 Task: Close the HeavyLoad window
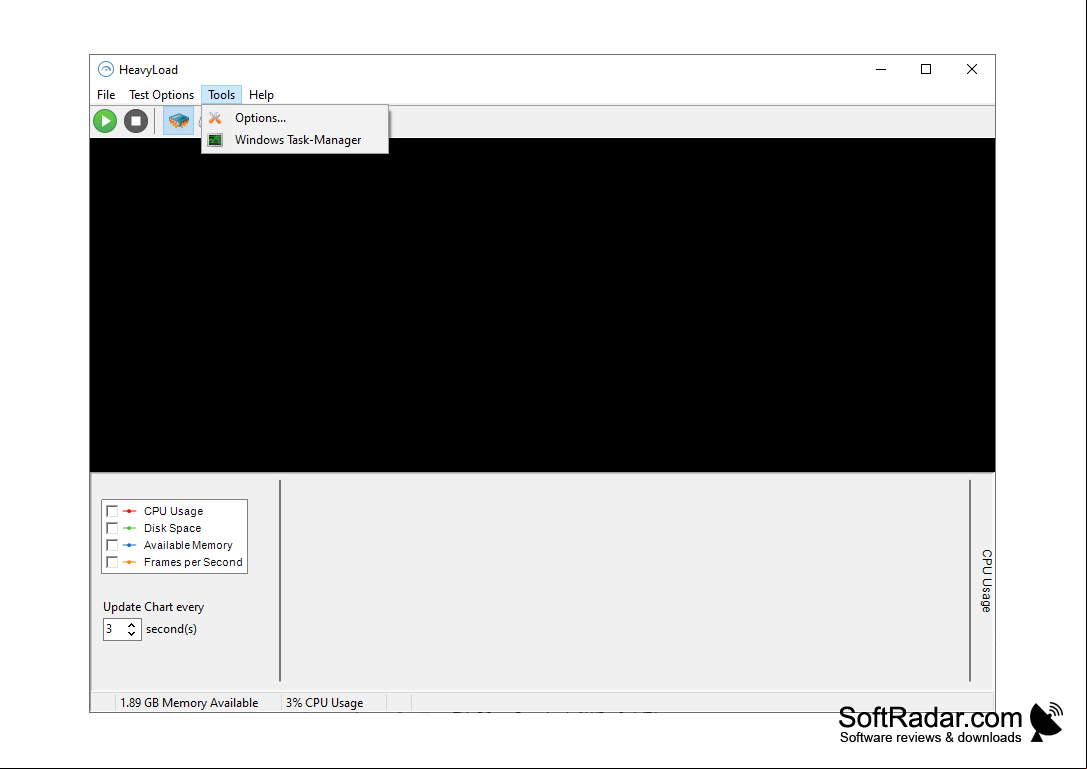tap(972, 69)
